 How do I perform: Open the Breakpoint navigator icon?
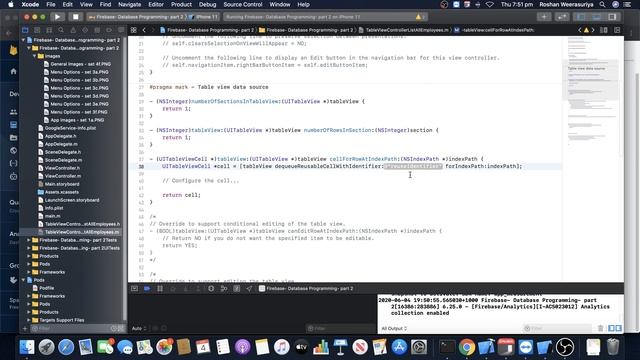pos(109,30)
